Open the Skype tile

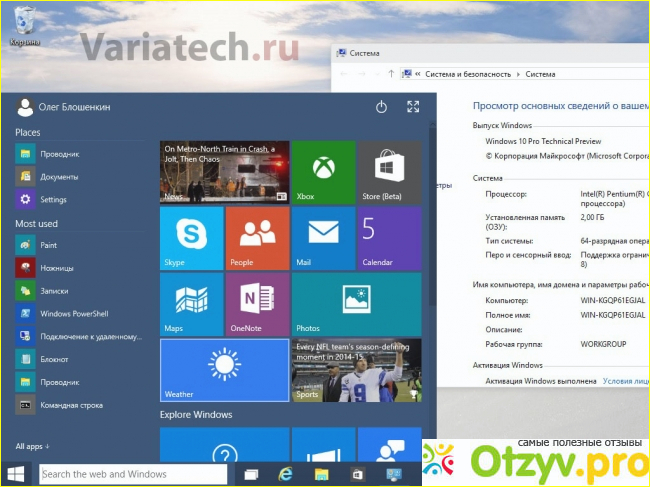[x=191, y=238]
